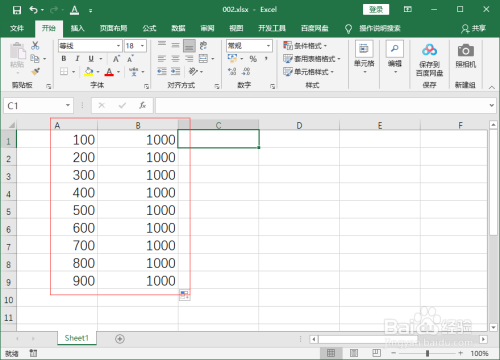Toggle Italic formatting
Screen dimensions: 500x360
[77, 59]
